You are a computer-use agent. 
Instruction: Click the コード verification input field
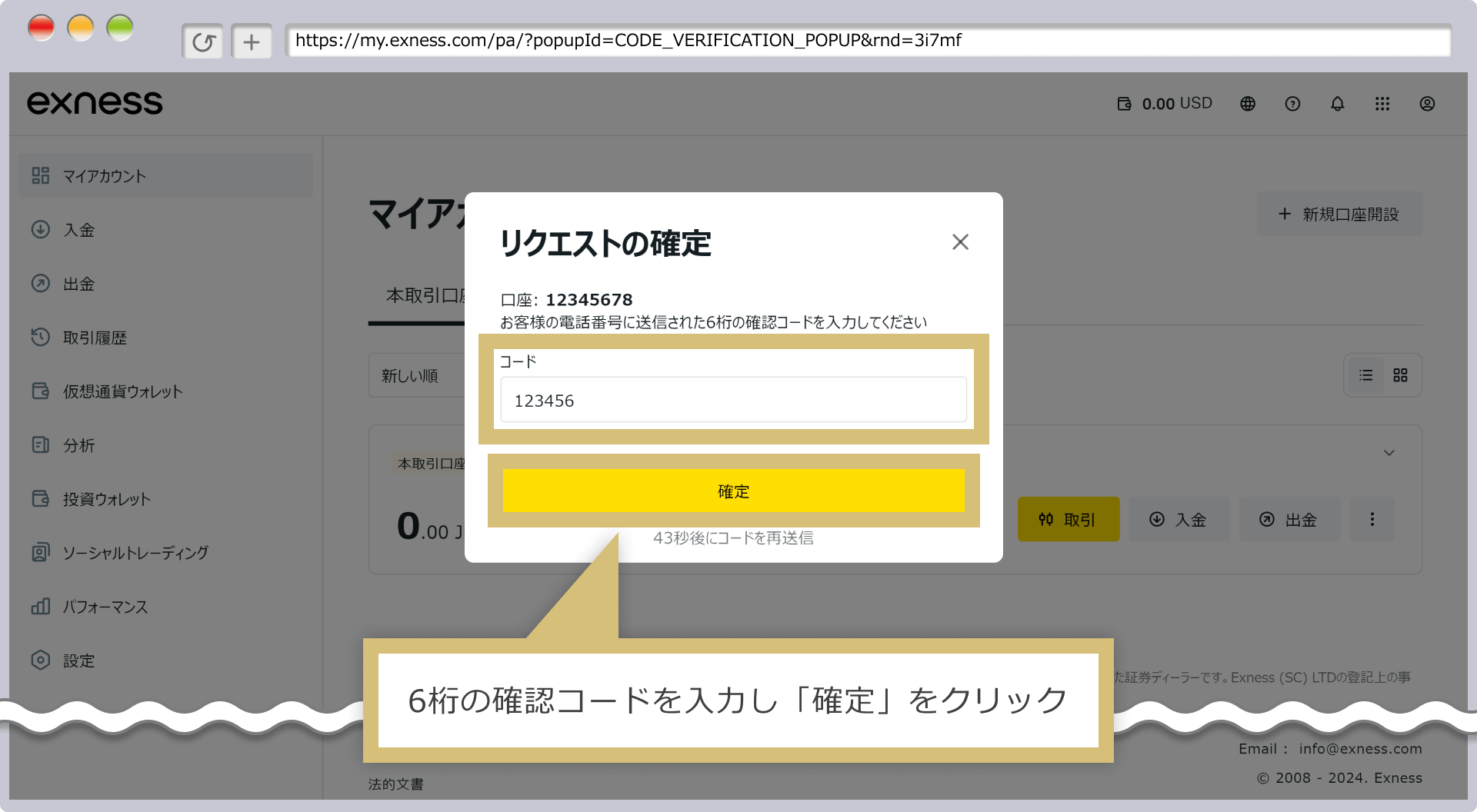(733, 400)
